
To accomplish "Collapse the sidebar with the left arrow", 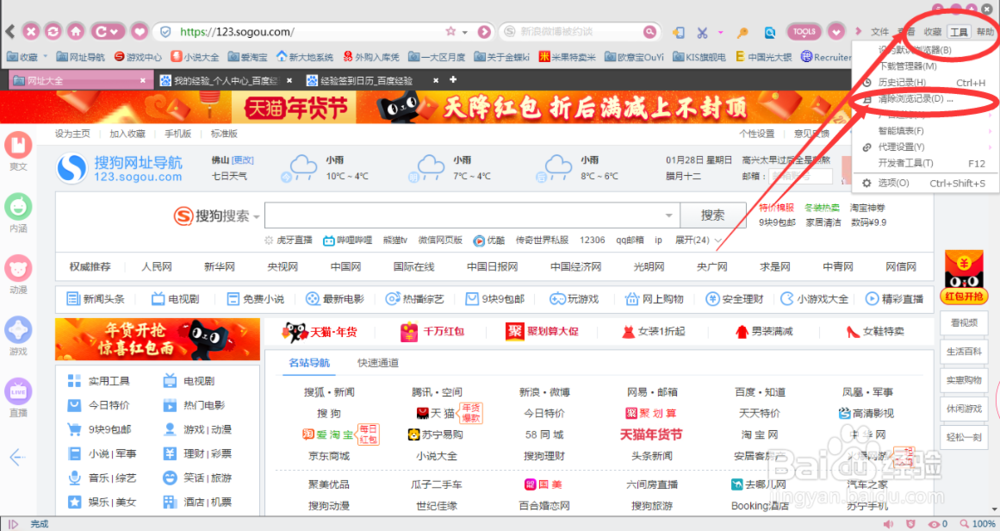I will pyautogui.click(x=17, y=457).
